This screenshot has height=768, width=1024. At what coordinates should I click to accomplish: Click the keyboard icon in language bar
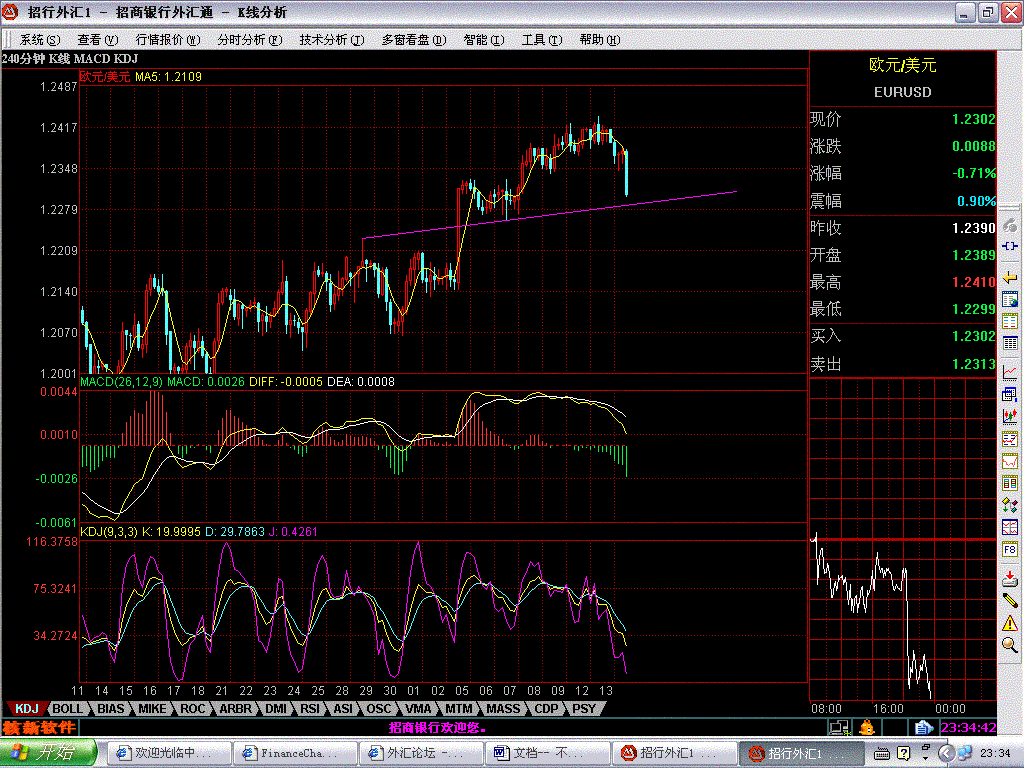click(882, 754)
